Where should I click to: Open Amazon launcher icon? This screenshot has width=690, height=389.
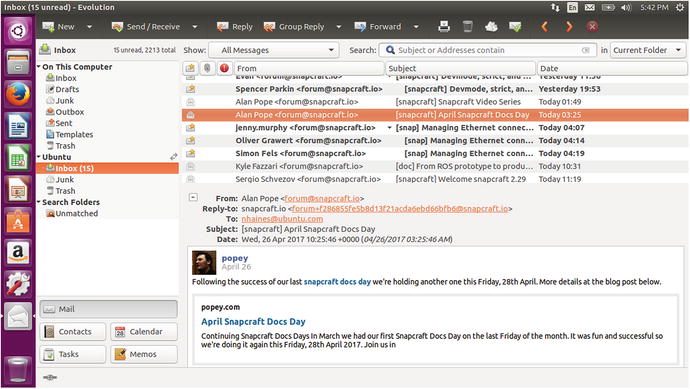[18, 253]
